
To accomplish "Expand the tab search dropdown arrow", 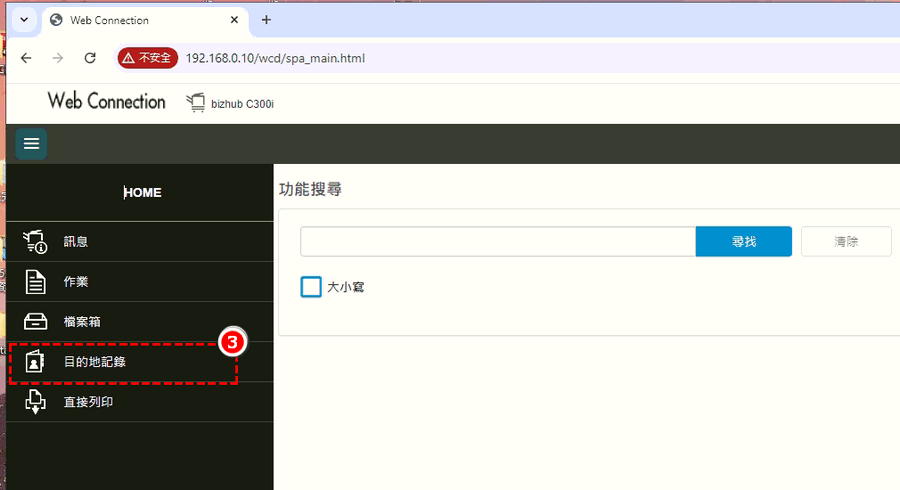I will [x=23, y=20].
